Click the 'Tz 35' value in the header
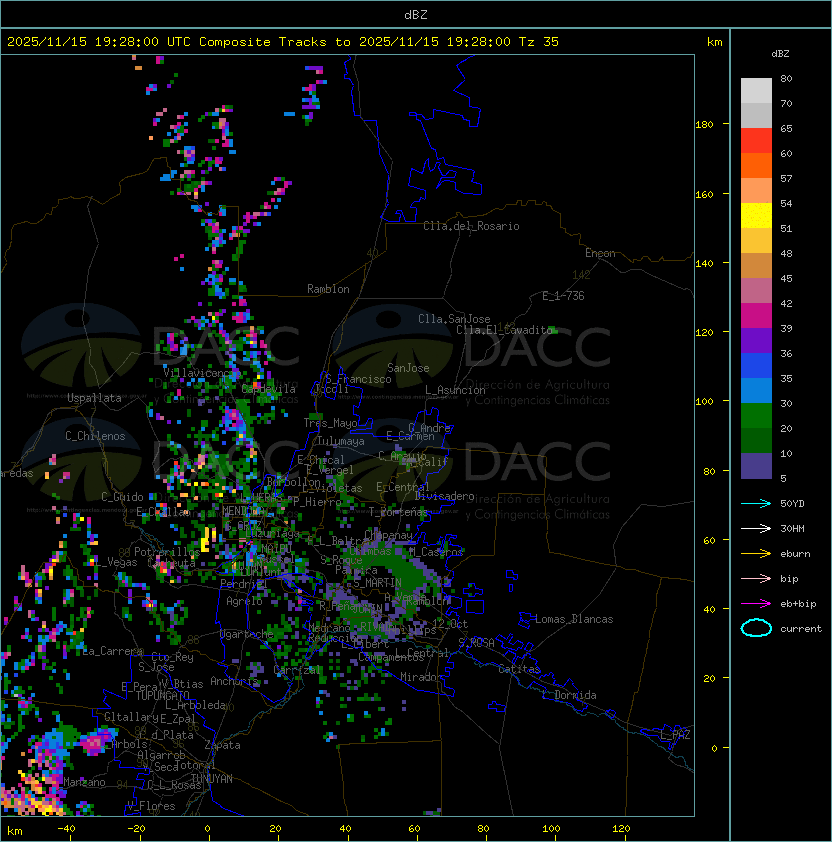The height and width of the screenshot is (842, 832). click(x=539, y=42)
